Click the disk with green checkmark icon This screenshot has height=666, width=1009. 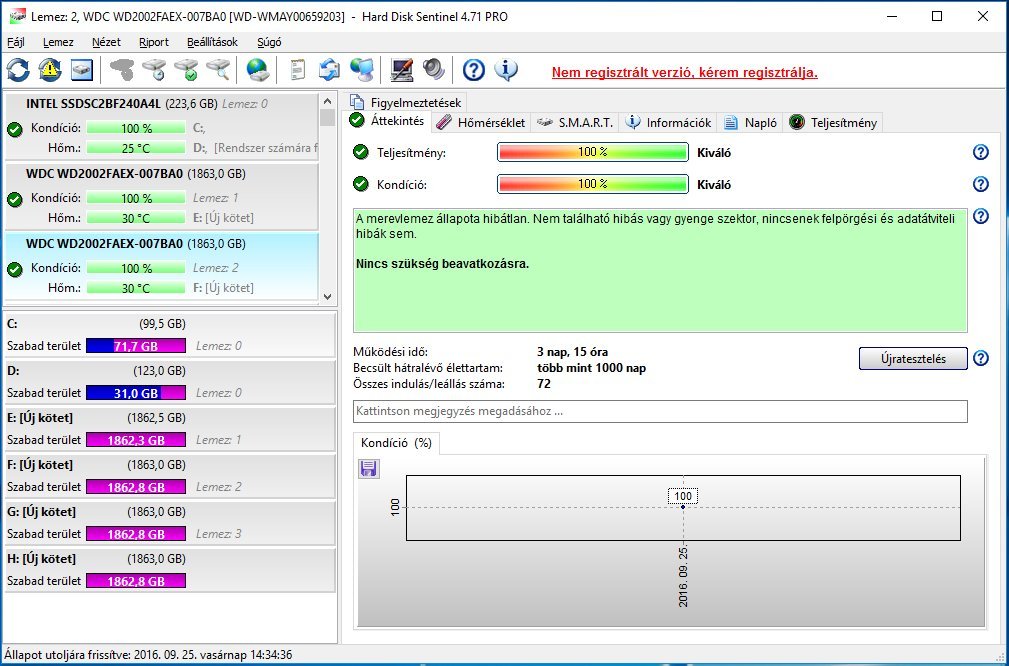point(187,69)
